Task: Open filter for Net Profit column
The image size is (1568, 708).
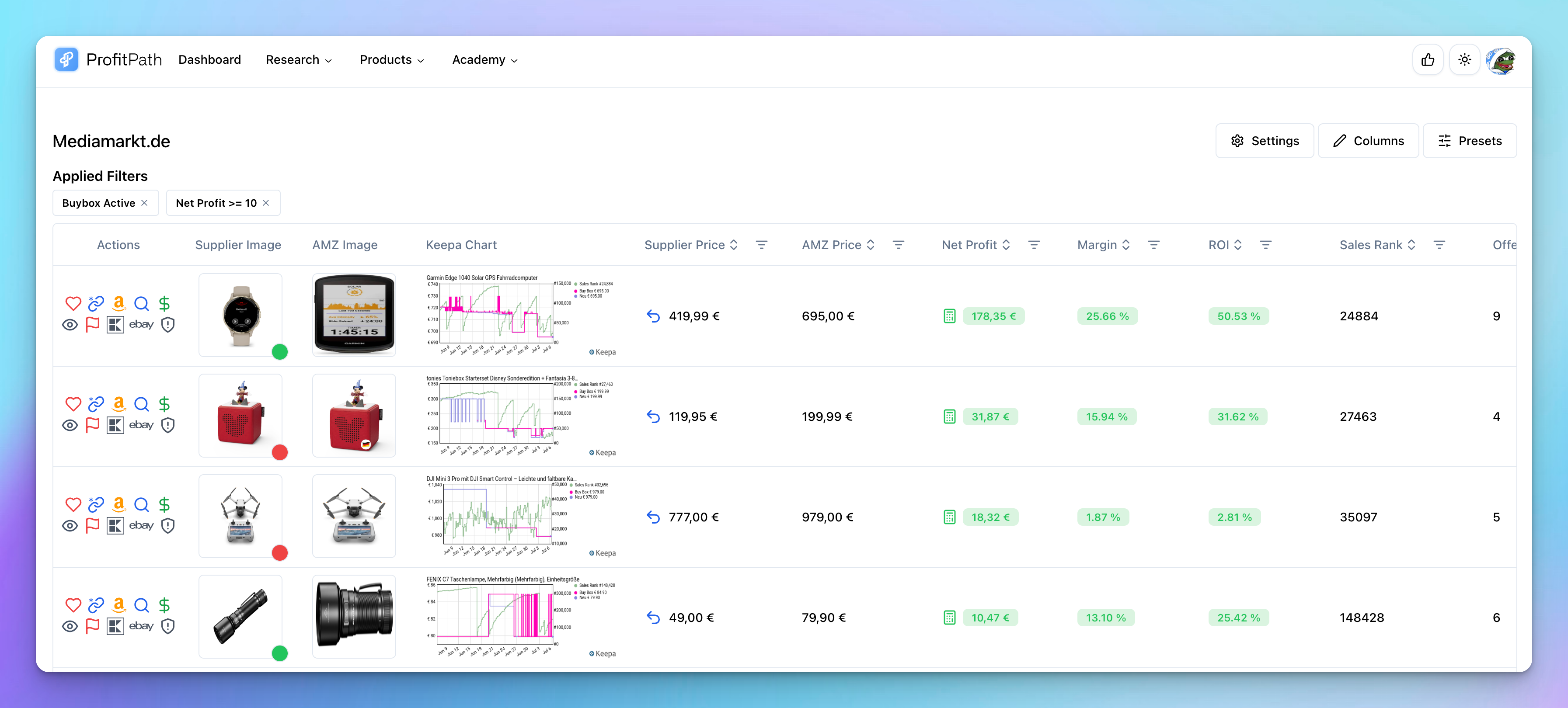Action: [1034, 245]
